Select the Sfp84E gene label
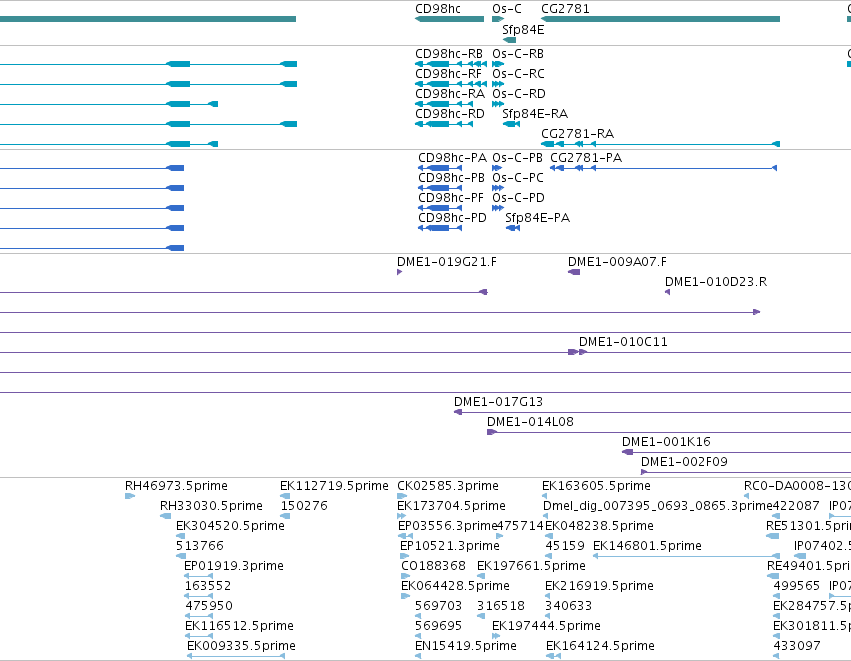The width and height of the screenshot is (851, 661). (523, 30)
